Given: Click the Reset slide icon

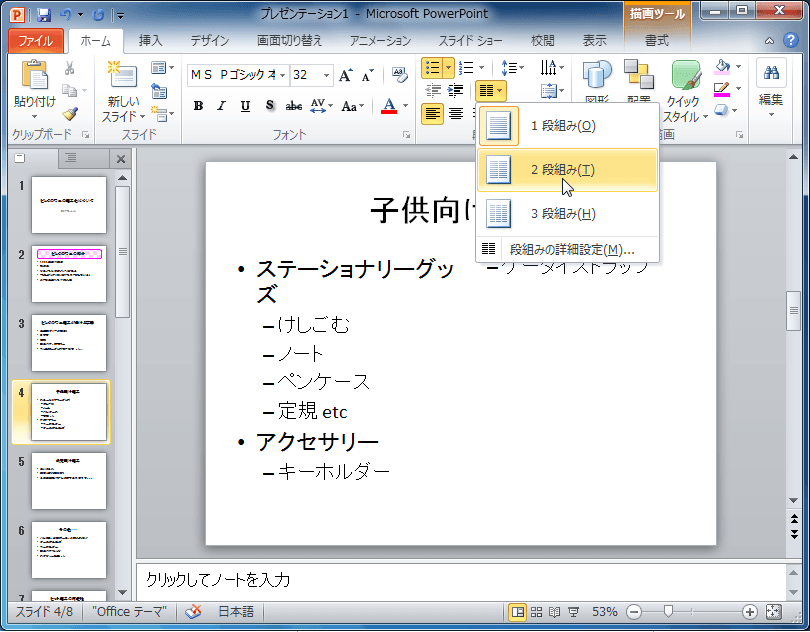Looking at the screenshot, I should pyautogui.click(x=159, y=91).
